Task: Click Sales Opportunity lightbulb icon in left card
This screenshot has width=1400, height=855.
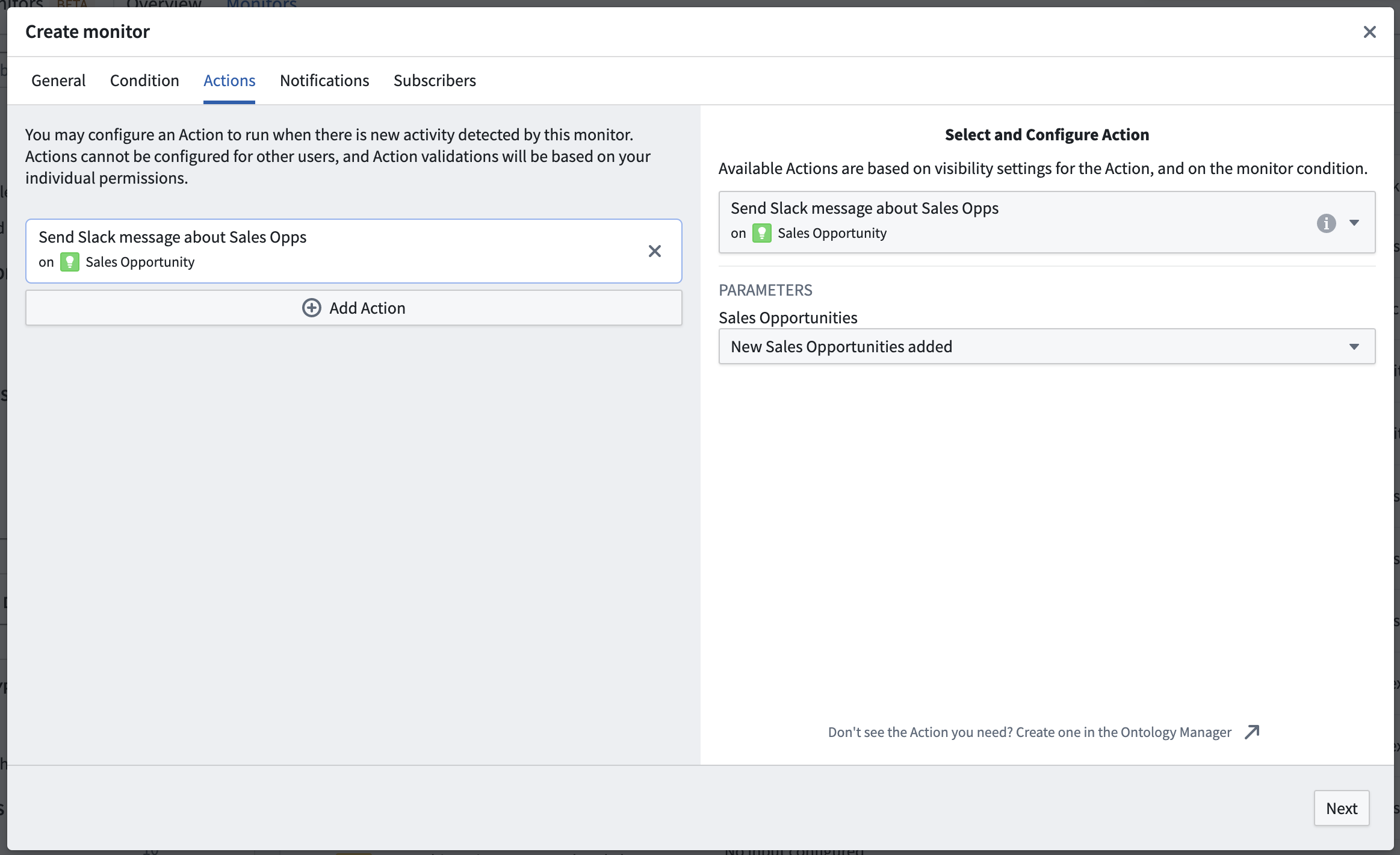Action: click(70, 263)
